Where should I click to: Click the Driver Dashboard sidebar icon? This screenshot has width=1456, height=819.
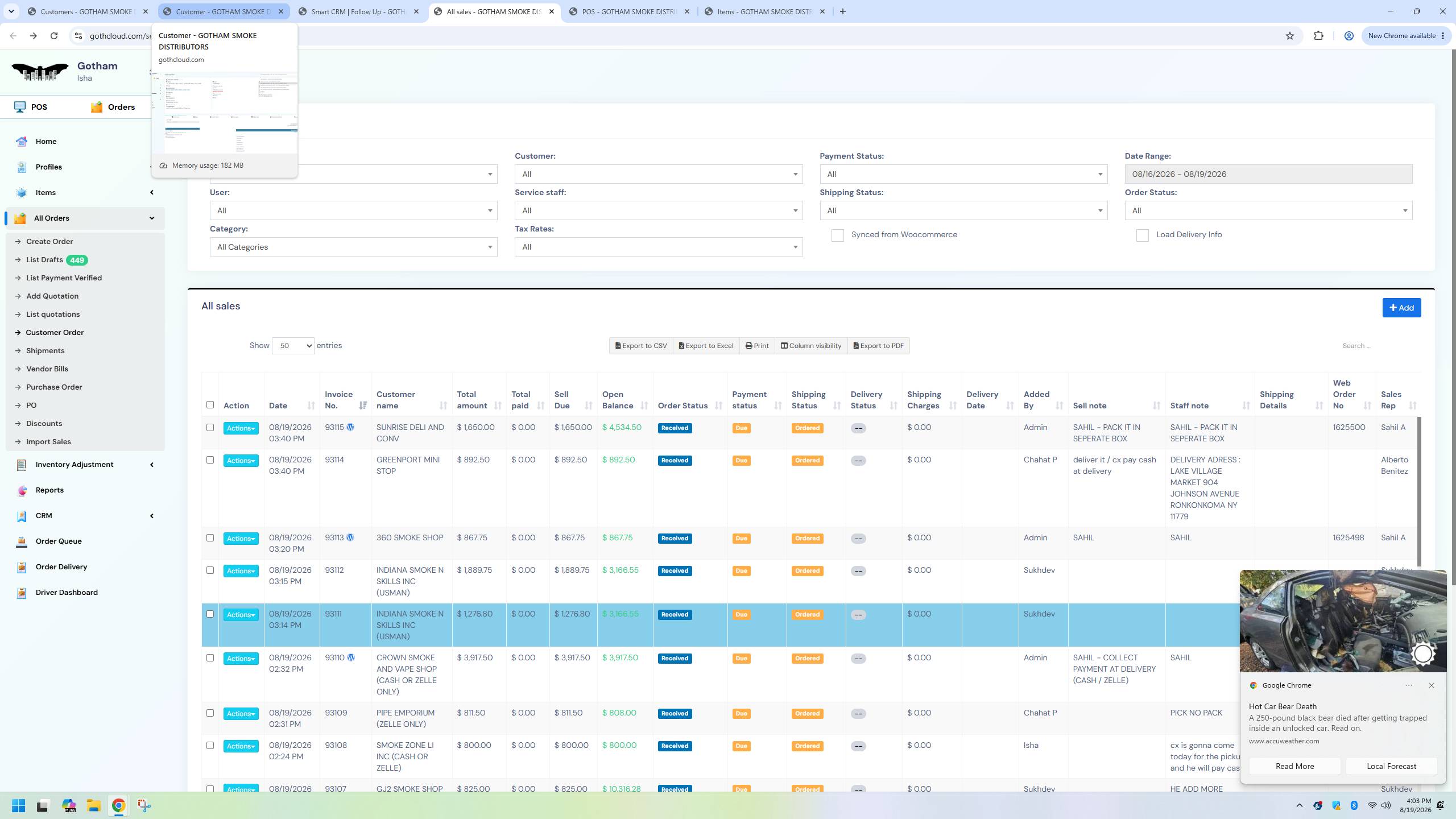click(22, 593)
